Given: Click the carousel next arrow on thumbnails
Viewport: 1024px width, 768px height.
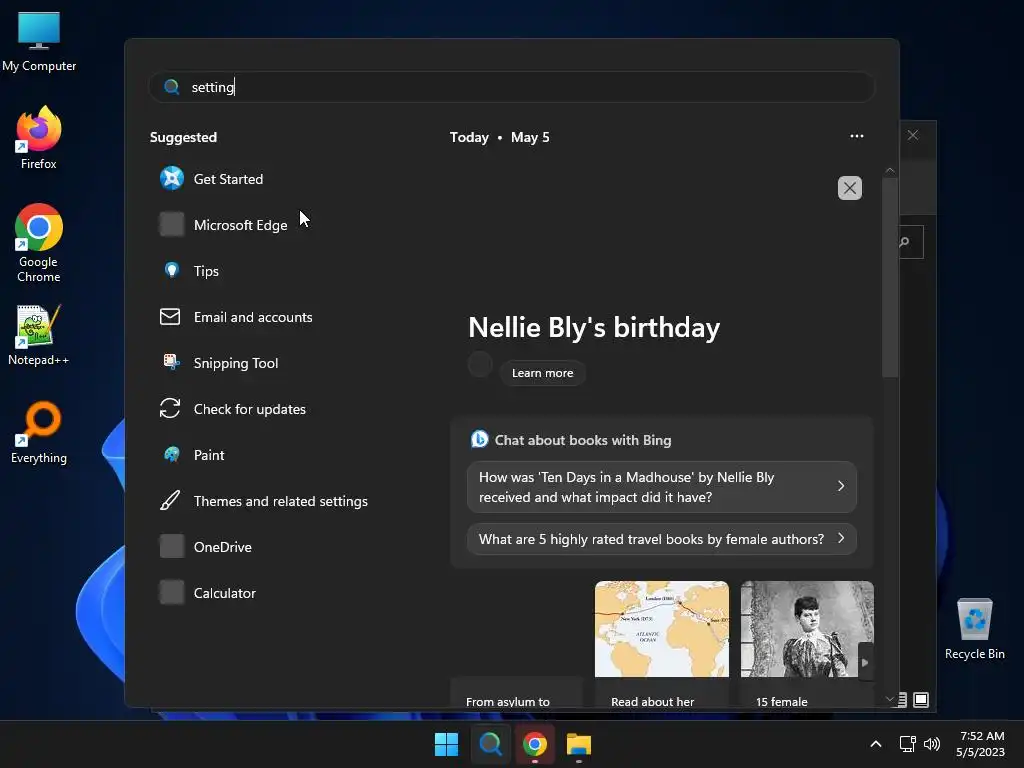Looking at the screenshot, I should (x=865, y=662).
